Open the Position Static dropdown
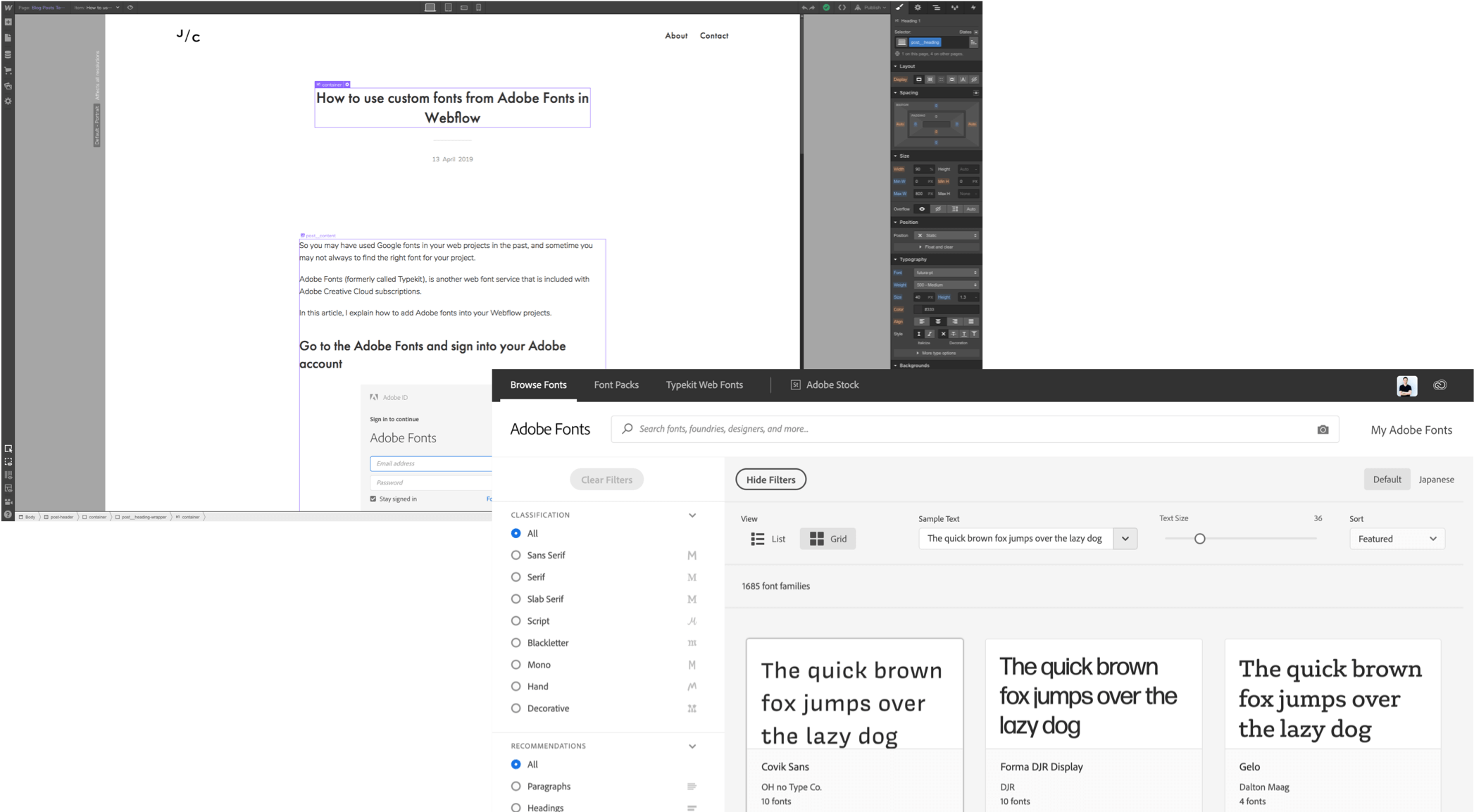1474x812 pixels. pos(946,235)
